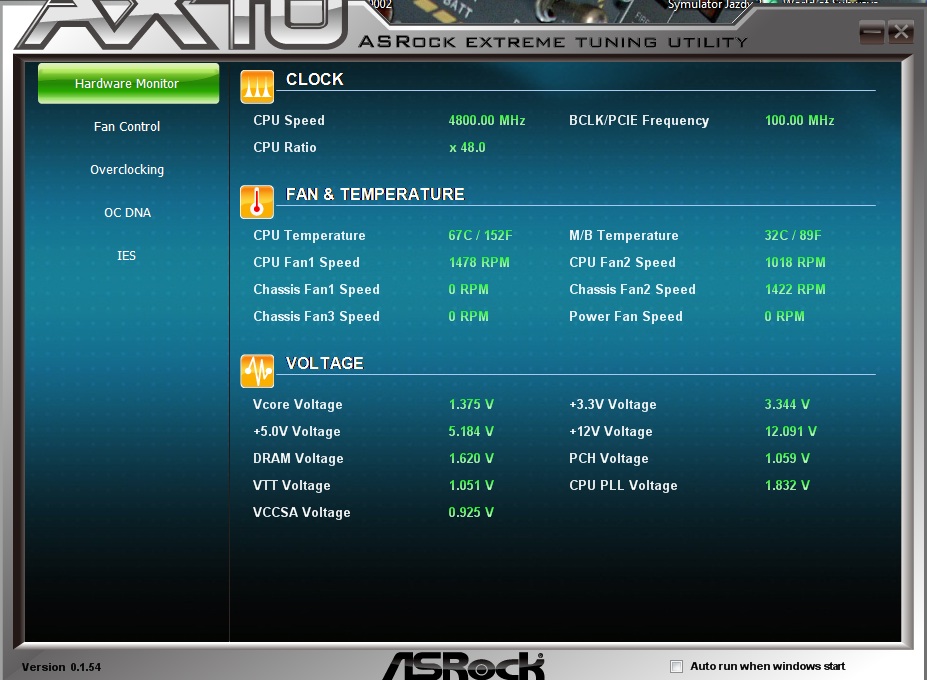
Task: Click the Version 0.1.54 text
Action: [61, 667]
